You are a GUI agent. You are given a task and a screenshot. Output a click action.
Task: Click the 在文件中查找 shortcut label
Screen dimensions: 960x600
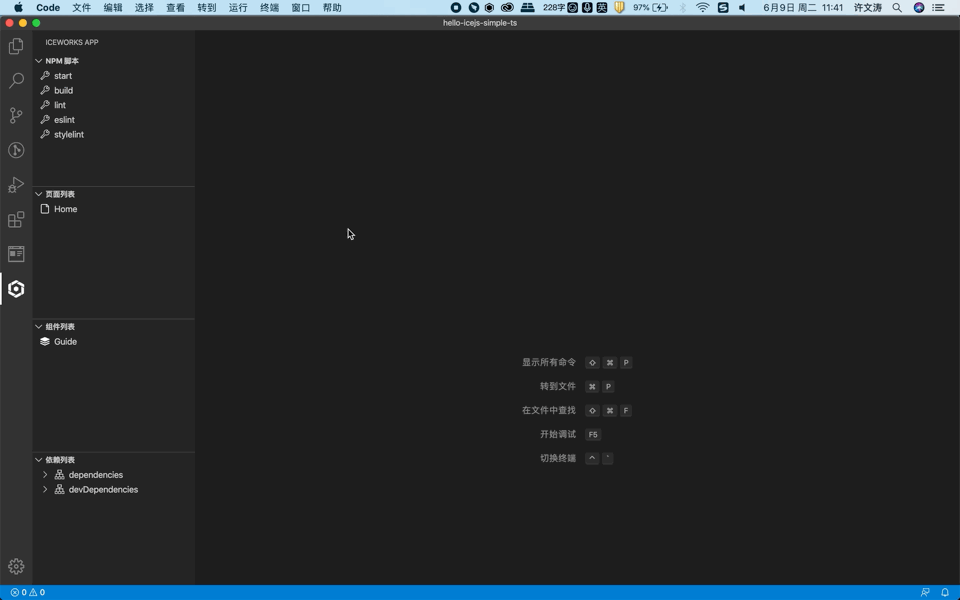(x=549, y=410)
